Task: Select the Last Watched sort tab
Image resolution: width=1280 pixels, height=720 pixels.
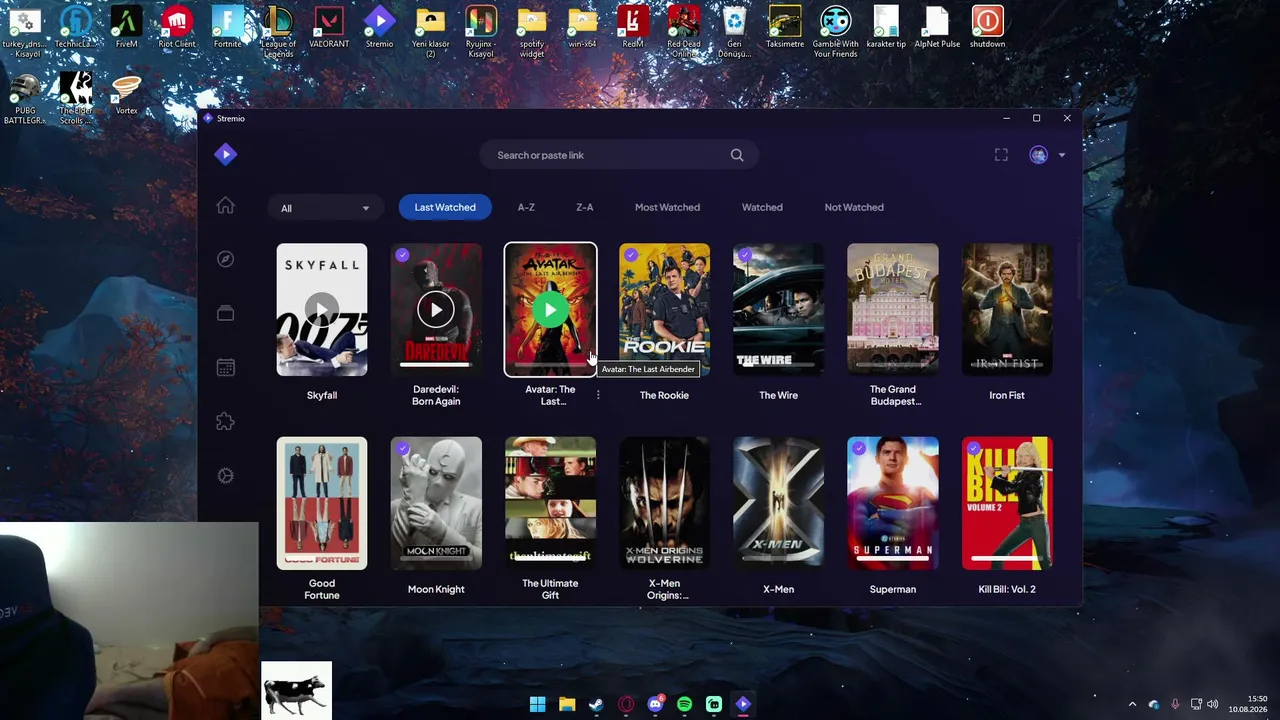Action: [445, 207]
